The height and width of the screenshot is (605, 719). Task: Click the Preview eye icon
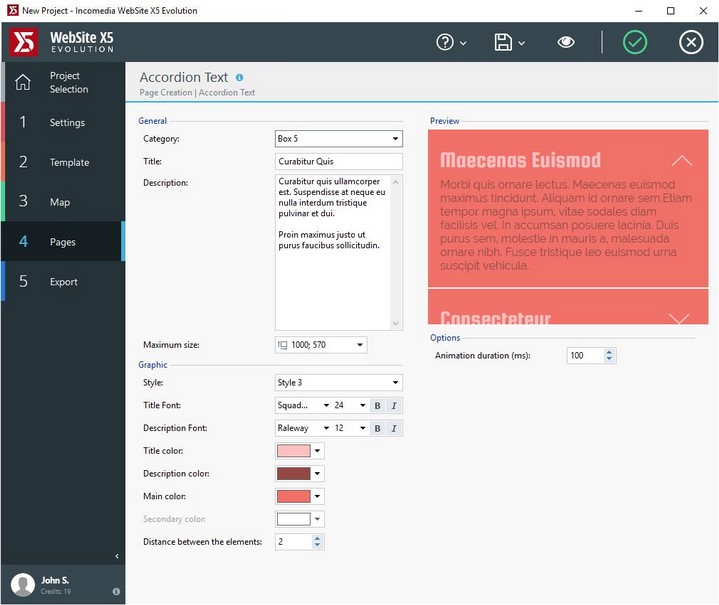click(x=566, y=42)
